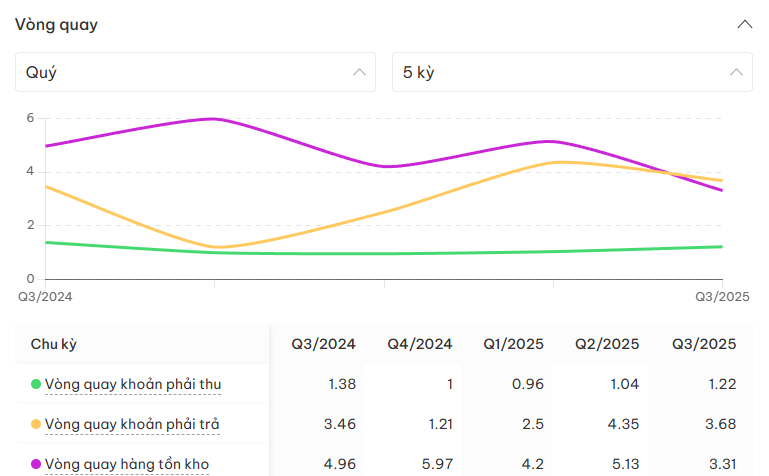Collapse the Vòng quay section chevron
The width and height of the screenshot is (769, 476).
(744, 25)
